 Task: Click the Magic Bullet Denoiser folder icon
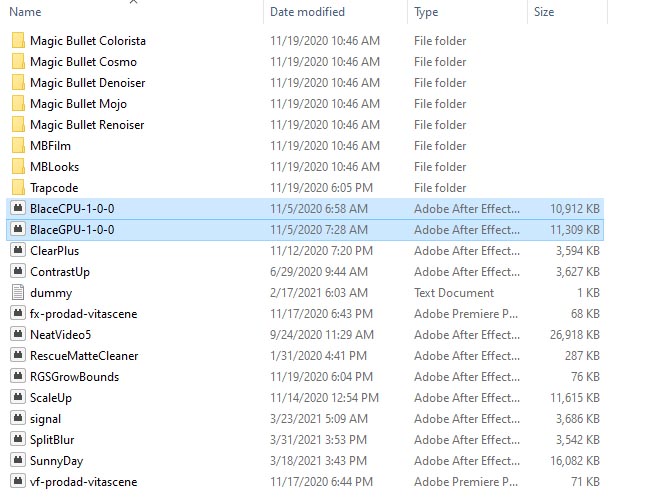click(18, 82)
